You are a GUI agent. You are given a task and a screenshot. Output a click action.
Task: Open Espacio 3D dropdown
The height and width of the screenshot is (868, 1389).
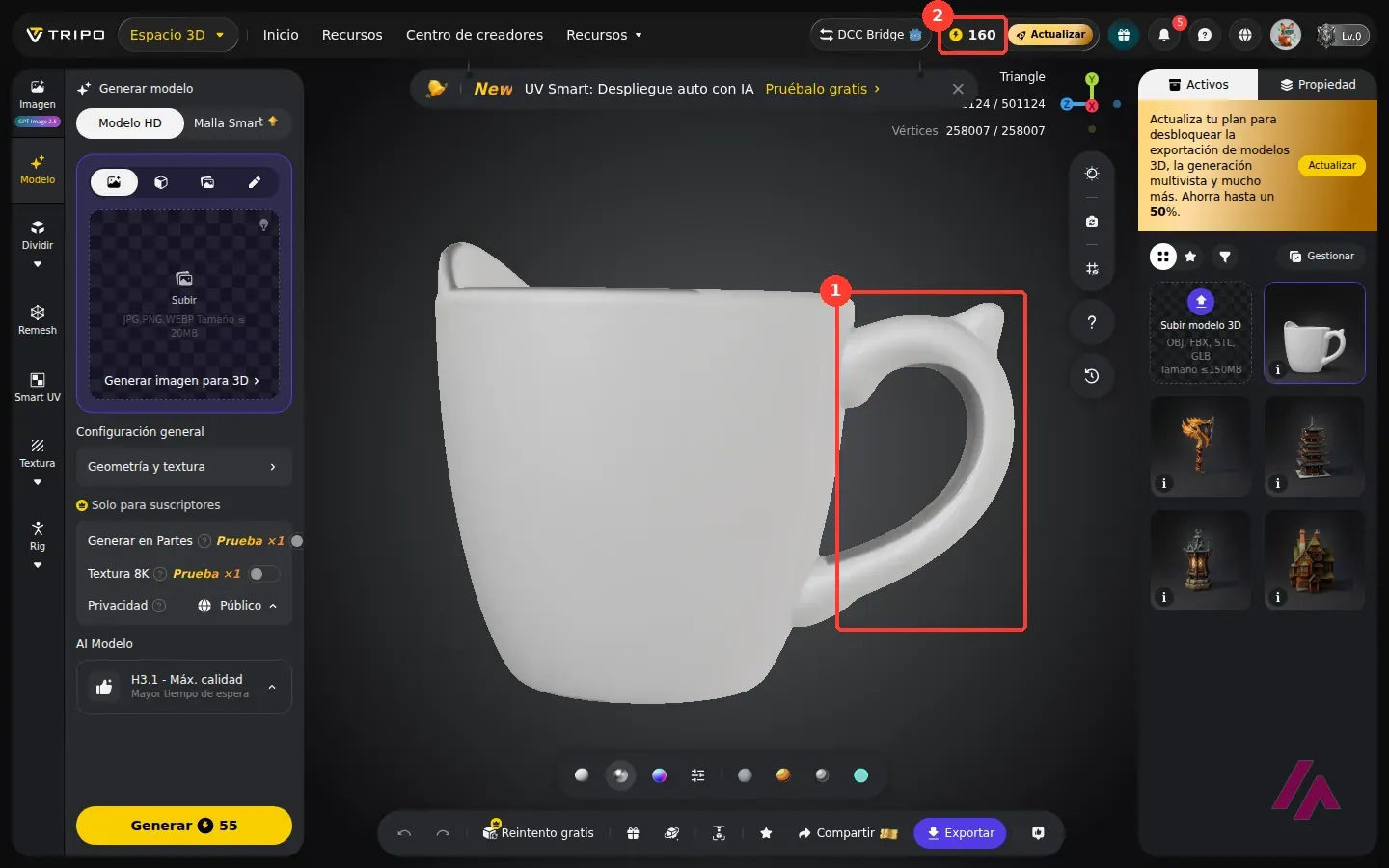coord(178,35)
